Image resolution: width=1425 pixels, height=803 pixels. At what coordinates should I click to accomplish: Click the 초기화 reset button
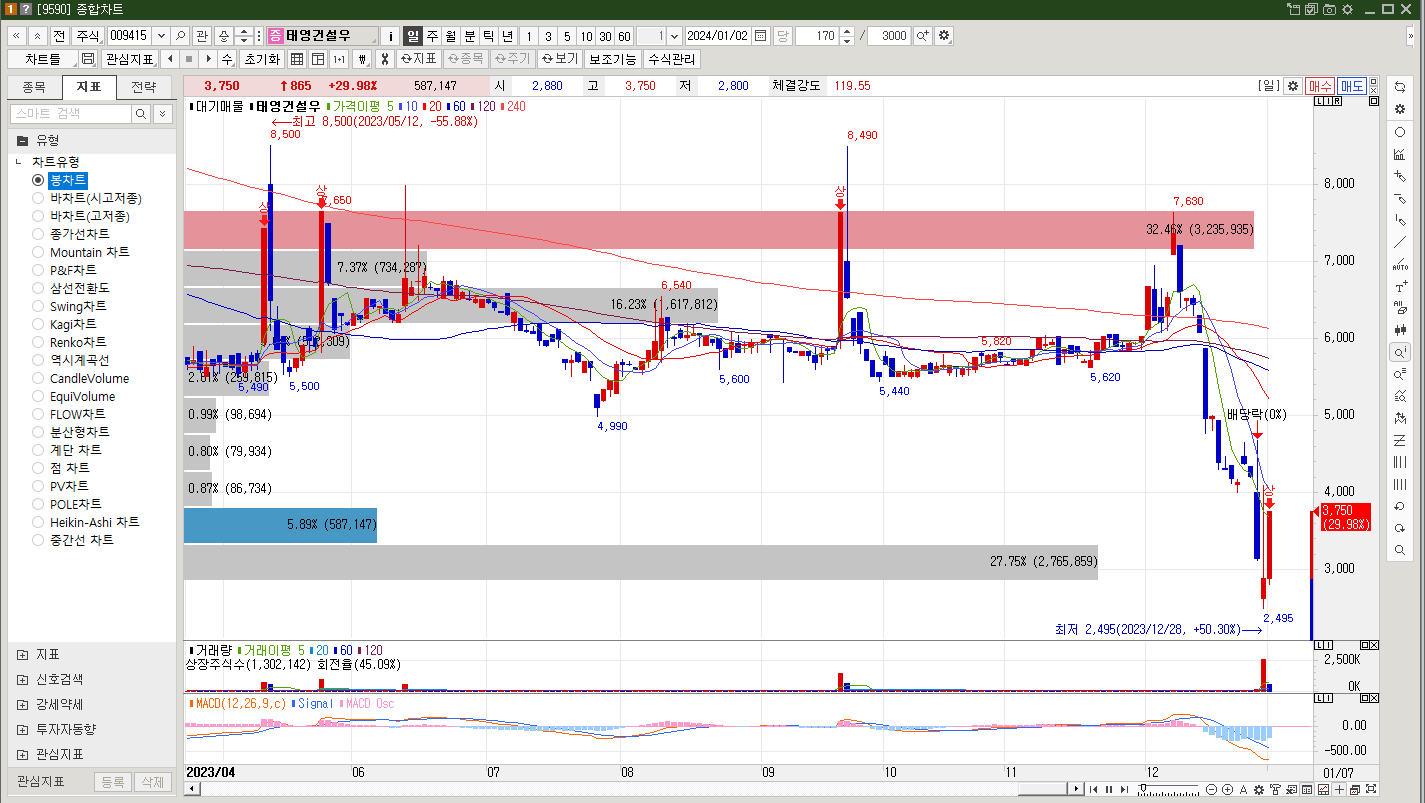(x=263, y=59)
